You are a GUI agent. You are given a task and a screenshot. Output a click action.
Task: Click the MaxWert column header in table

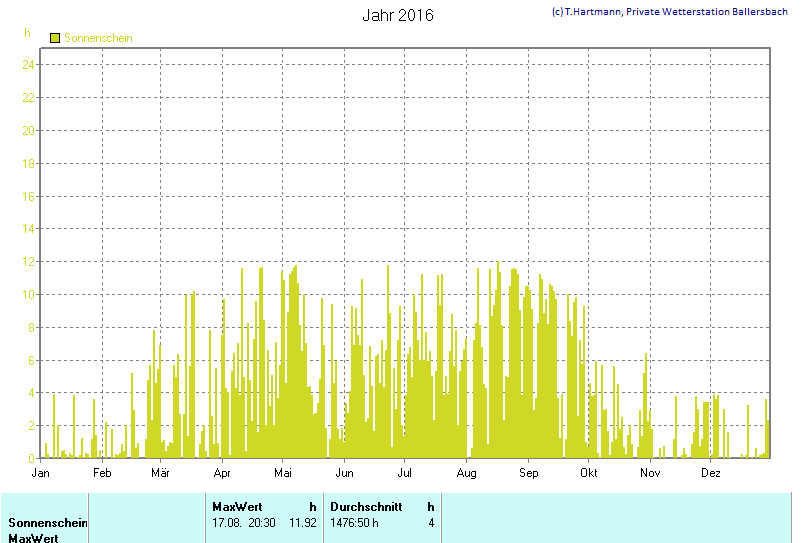pos(237,507)
